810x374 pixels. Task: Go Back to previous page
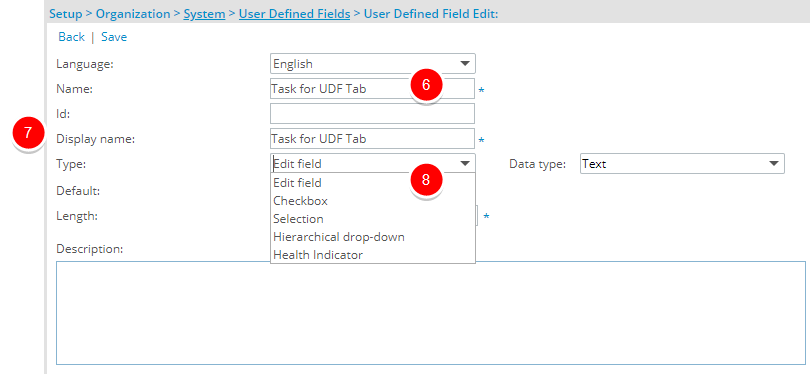click(x=71, y=37)
